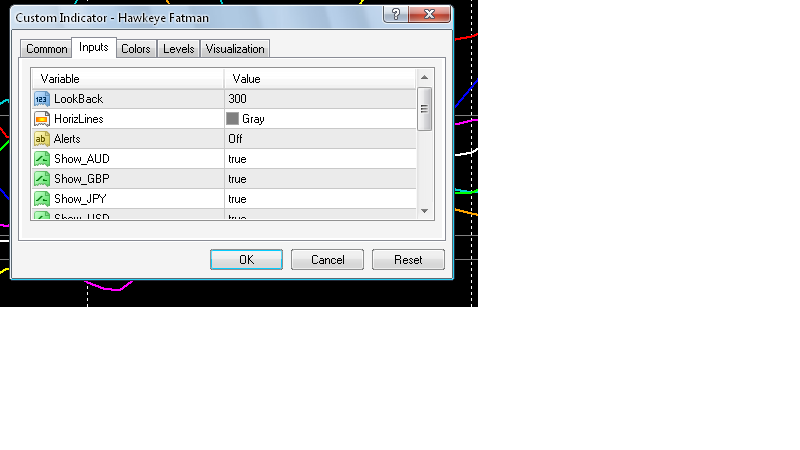Screen dimensions: 800x450
Task: Click the Alerts string variable icon
Action: click(x=42, y=139)
